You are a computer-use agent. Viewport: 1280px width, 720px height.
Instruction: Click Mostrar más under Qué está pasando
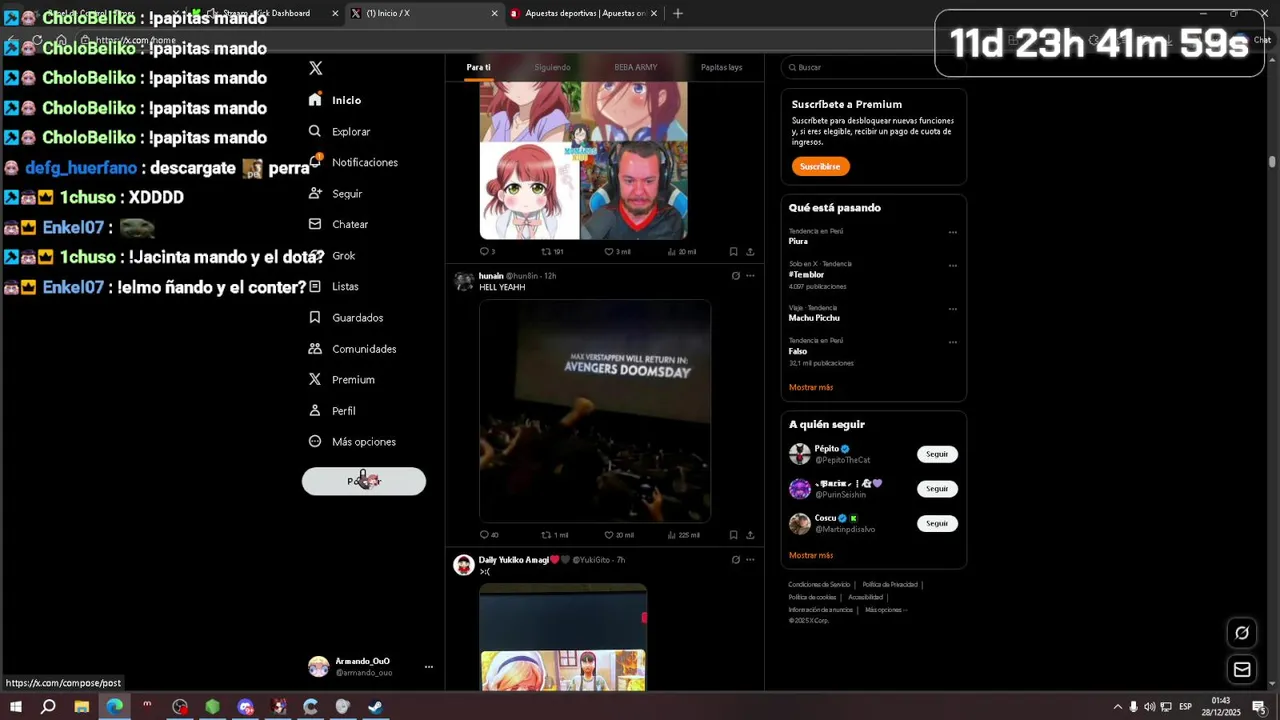click(810, 387)
